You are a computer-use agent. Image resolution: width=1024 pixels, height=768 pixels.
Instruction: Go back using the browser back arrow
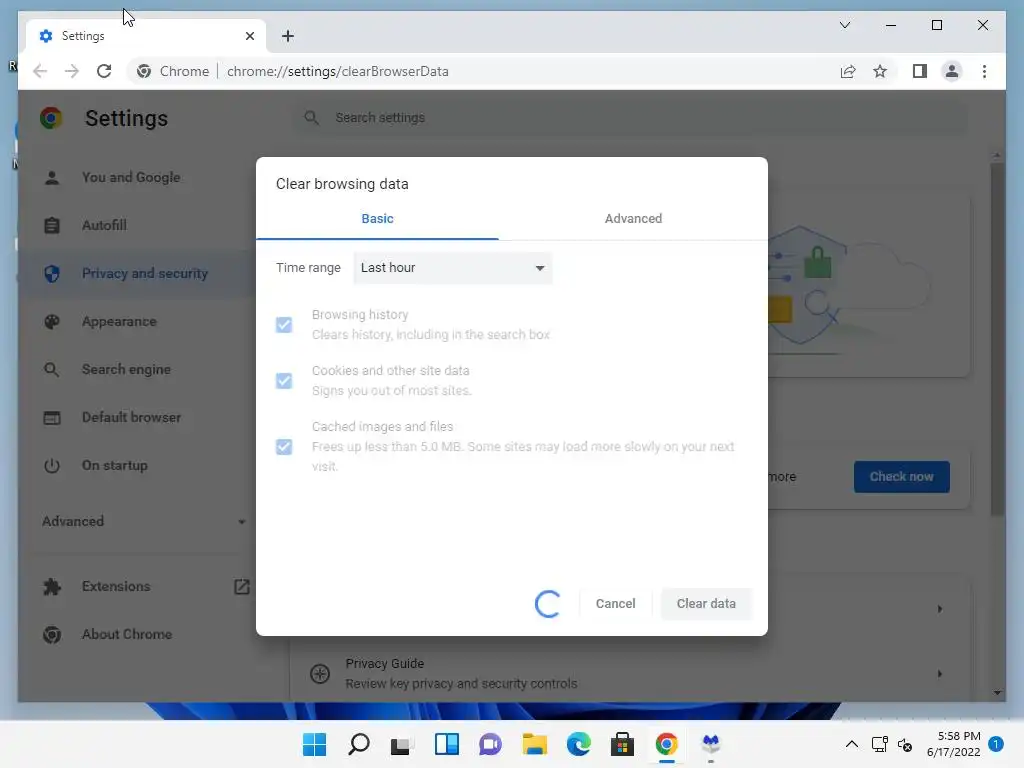pos(40,71)
